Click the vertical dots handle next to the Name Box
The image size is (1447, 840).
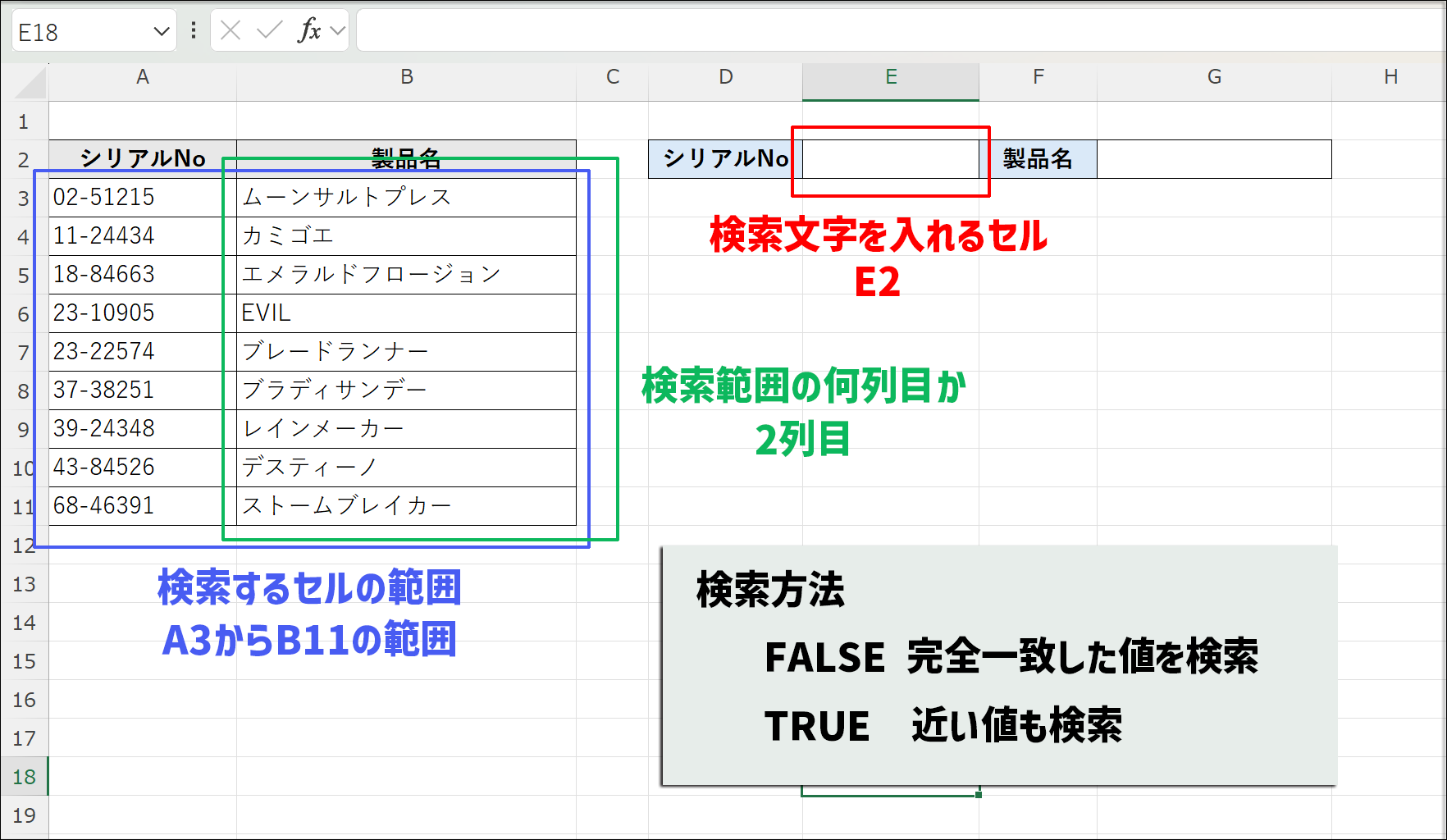[192, 30]
